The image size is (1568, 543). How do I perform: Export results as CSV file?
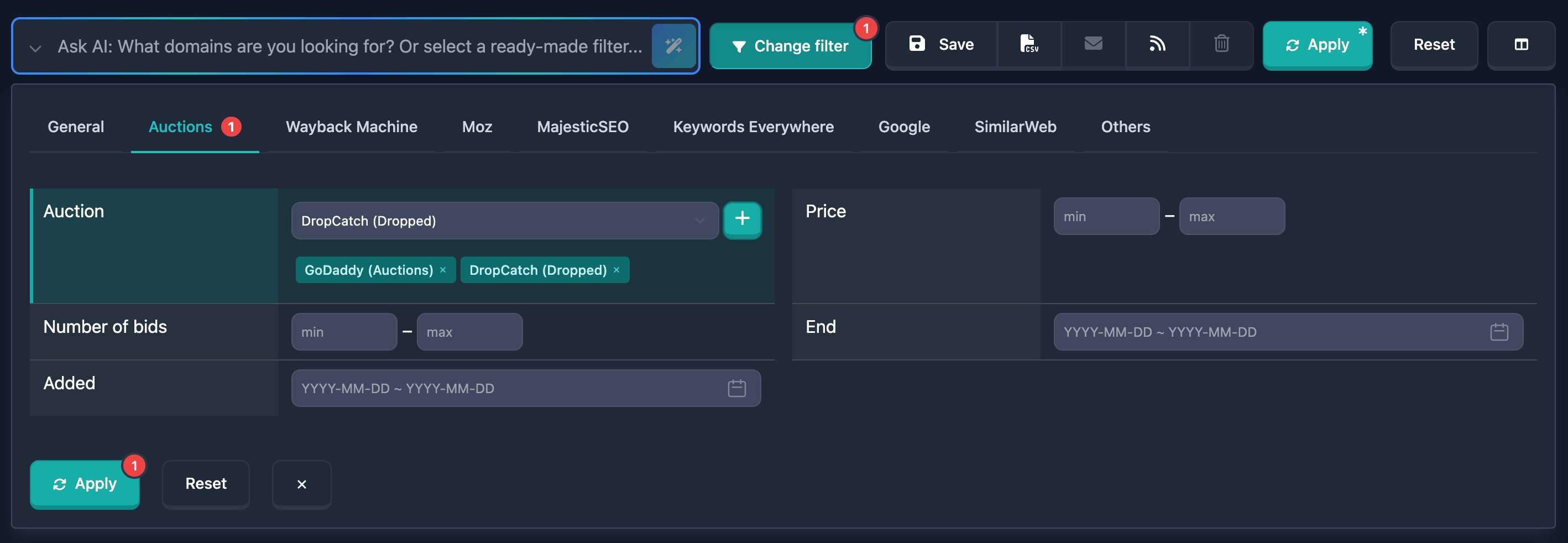click(1029, 44)
